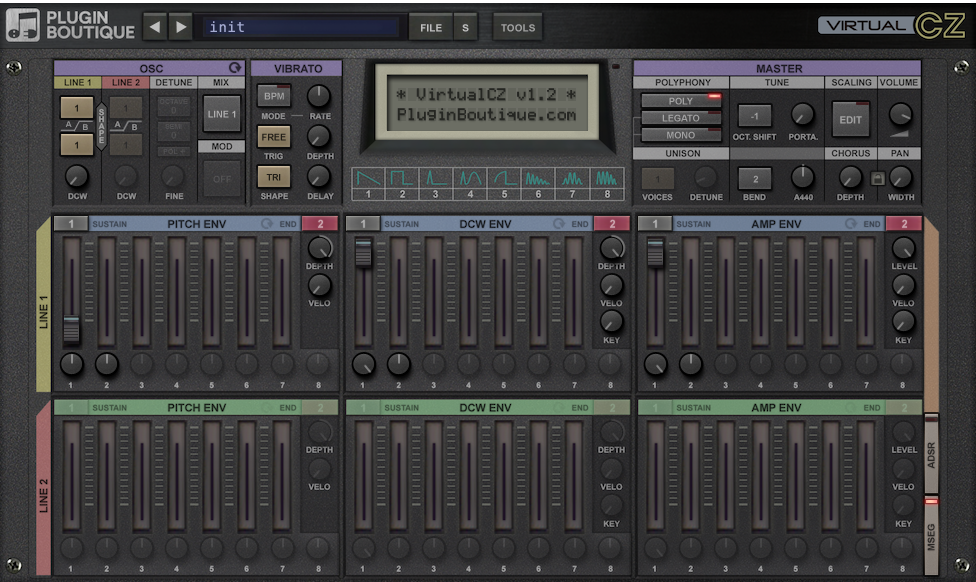
Task: Enable MONO polyphony mode
Action: pyautogui.click(x=681, y=135)
